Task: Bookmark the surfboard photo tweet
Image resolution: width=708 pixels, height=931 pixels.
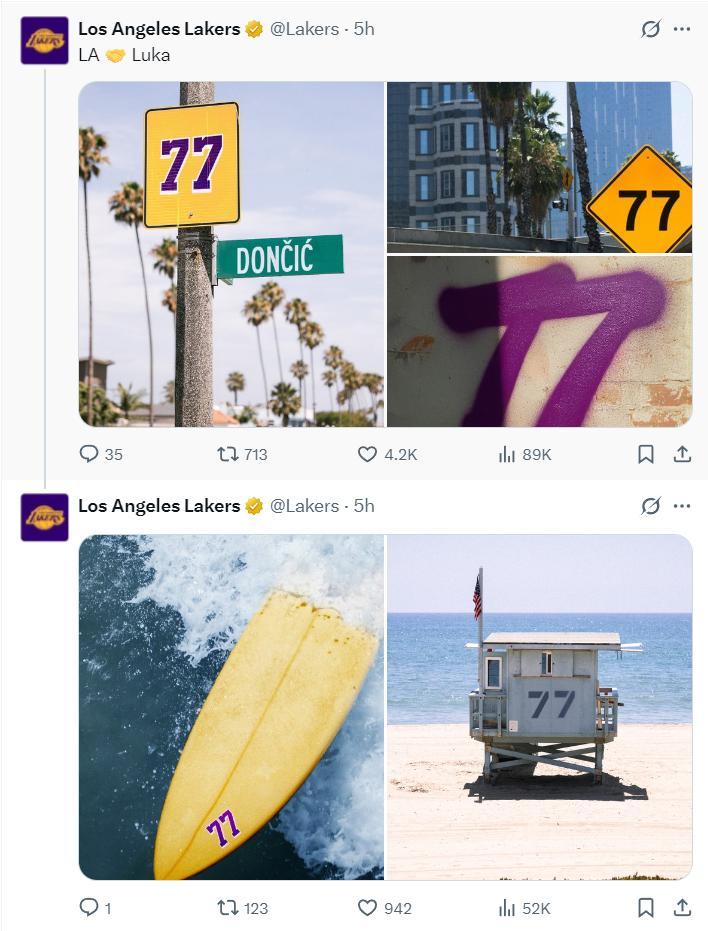Action: point(646,908)
